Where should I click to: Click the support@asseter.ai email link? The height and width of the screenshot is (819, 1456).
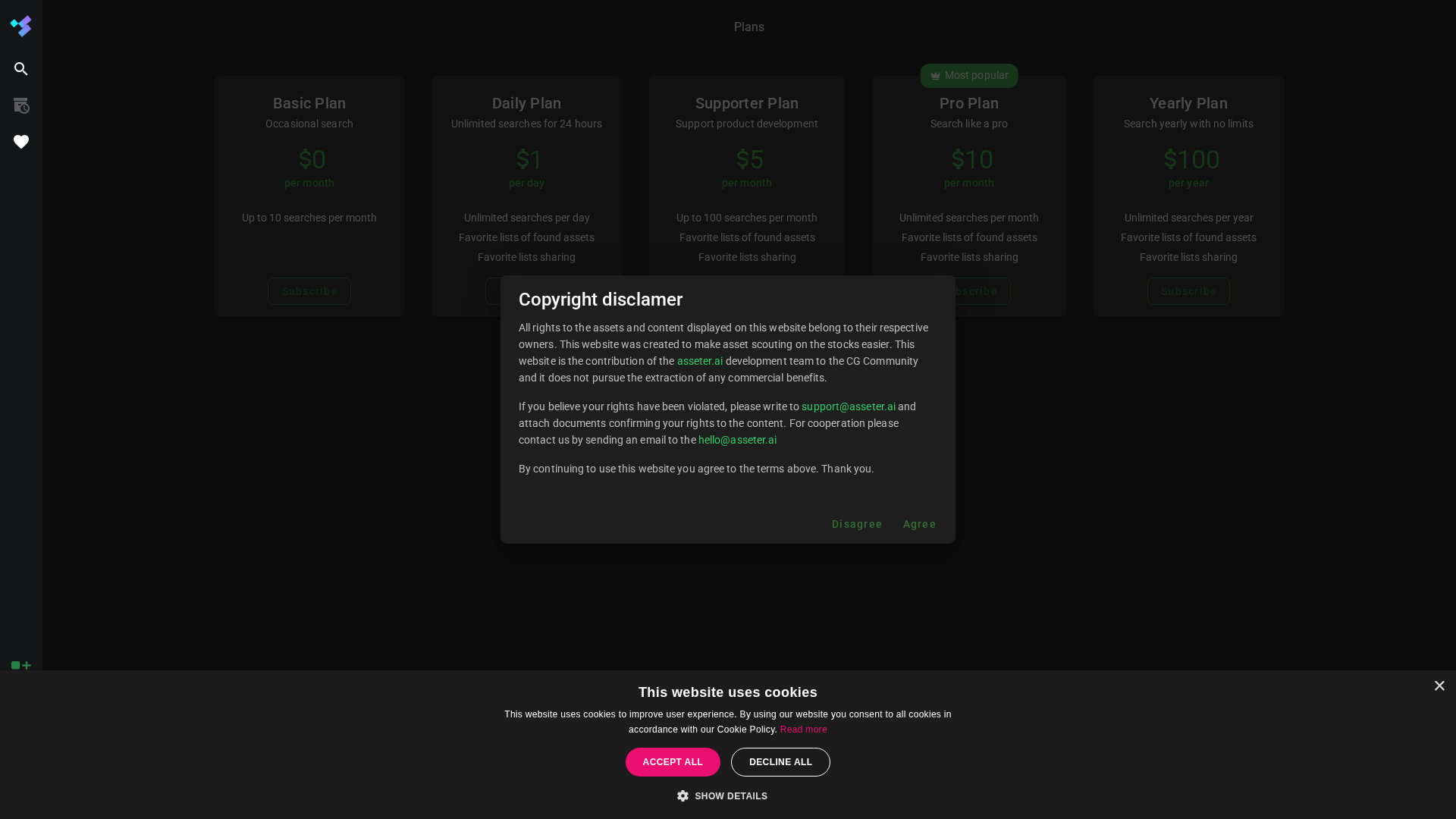click(x=848, y=406)
